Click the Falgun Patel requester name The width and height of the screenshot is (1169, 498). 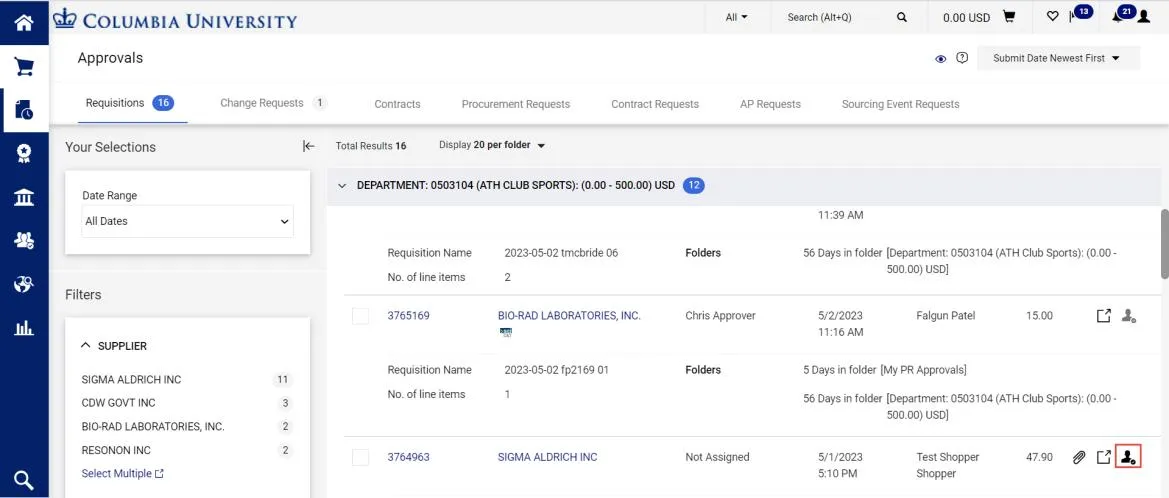point(945,315)
